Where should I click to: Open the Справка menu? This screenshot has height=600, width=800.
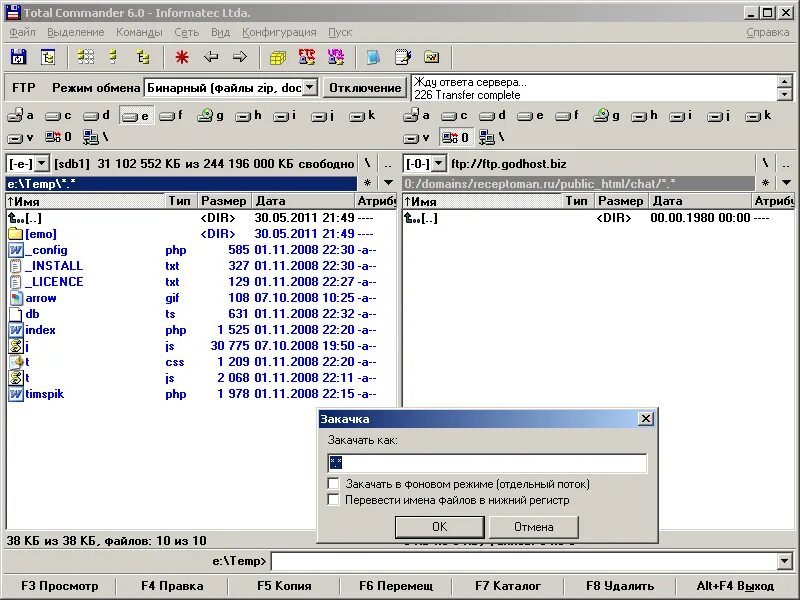767,32
